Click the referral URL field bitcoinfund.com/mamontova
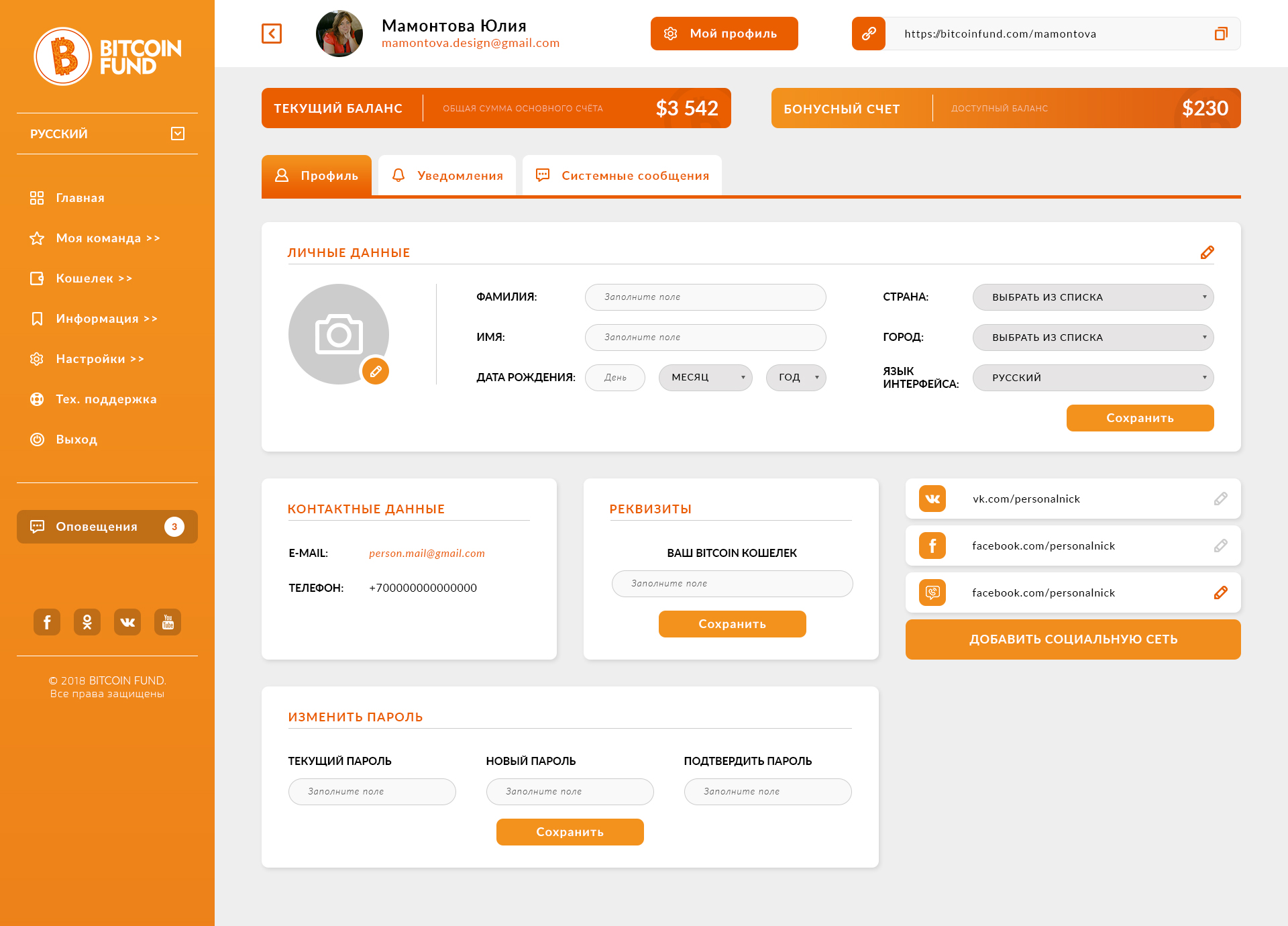Image resolution: width=1288 pixels, height=926 pixels. click(x=1046, y=34)
